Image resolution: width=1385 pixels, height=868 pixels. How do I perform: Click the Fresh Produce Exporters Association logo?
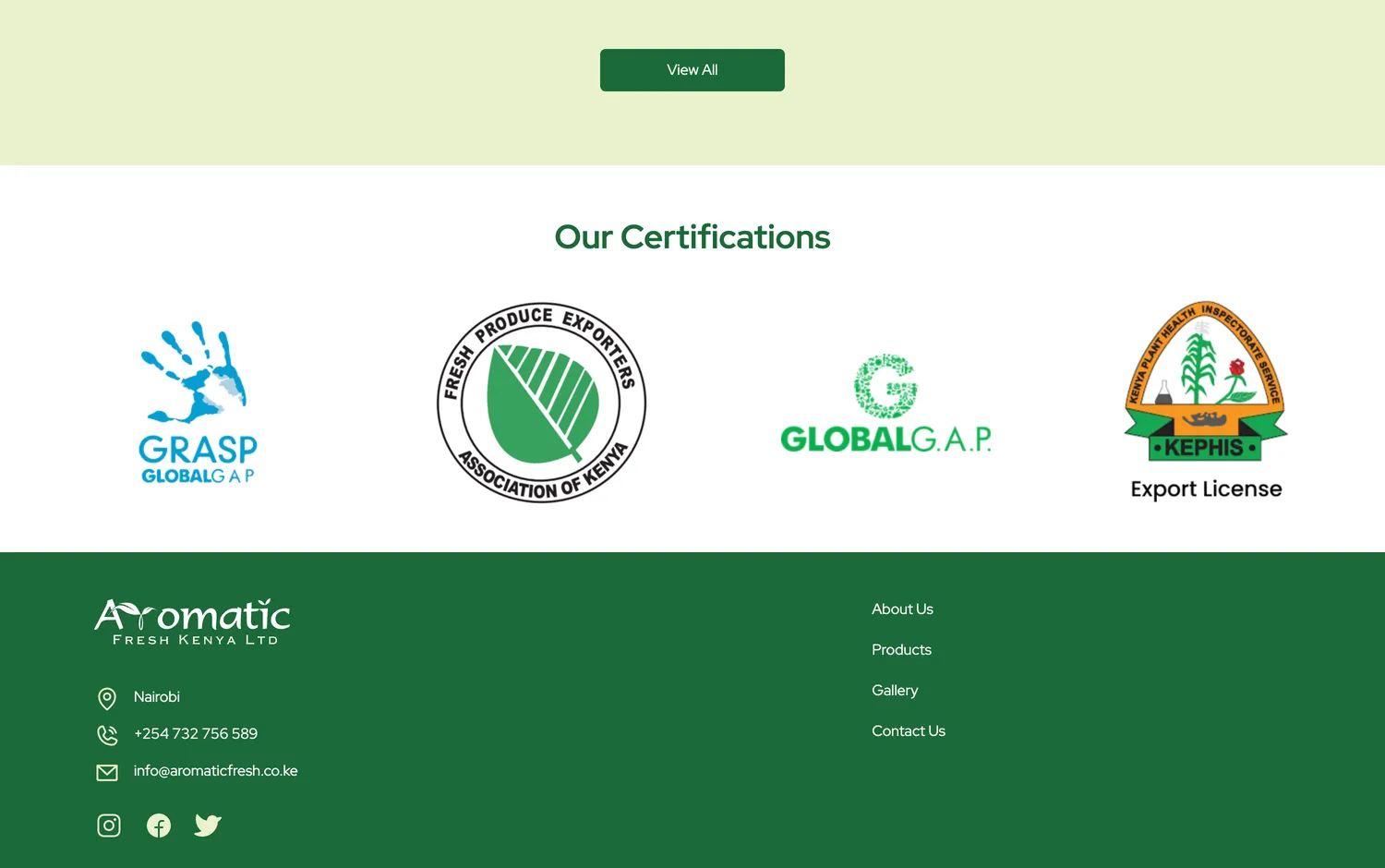tap(541, 403)
